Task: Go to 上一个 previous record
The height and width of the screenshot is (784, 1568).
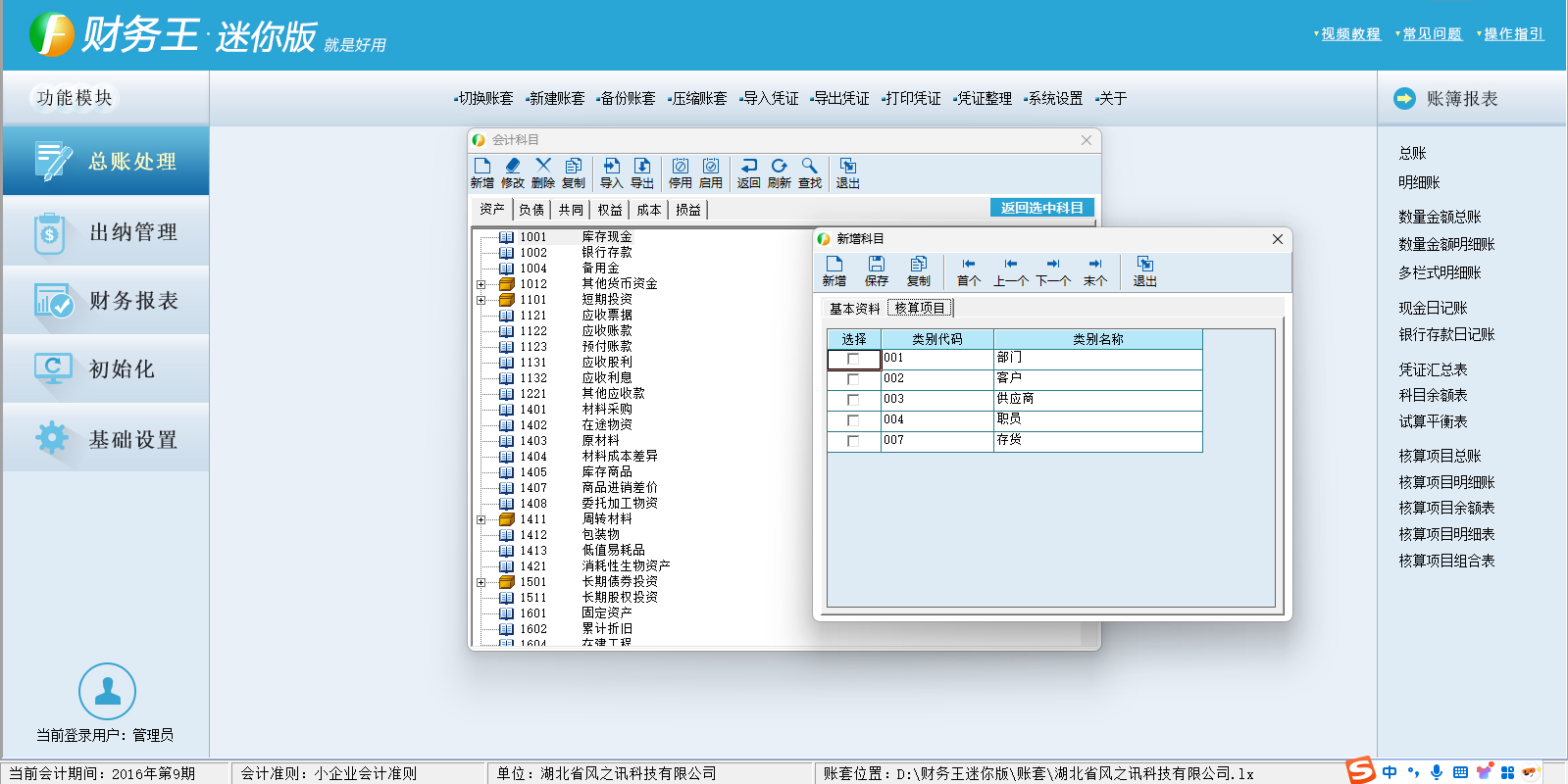Action: [1011, 270]
